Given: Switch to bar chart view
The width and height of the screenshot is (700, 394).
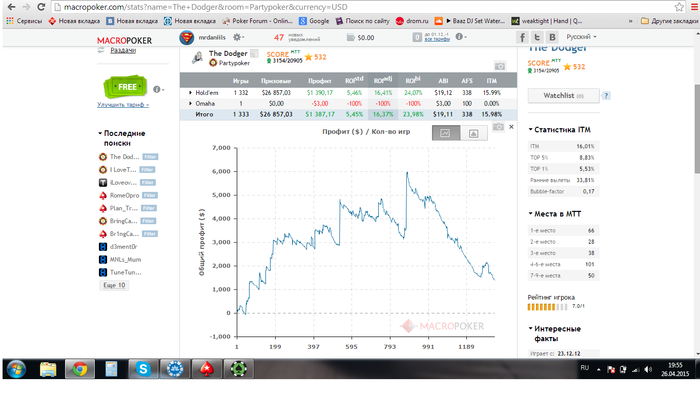Looking at the screenshot, I should click(474, 133).
